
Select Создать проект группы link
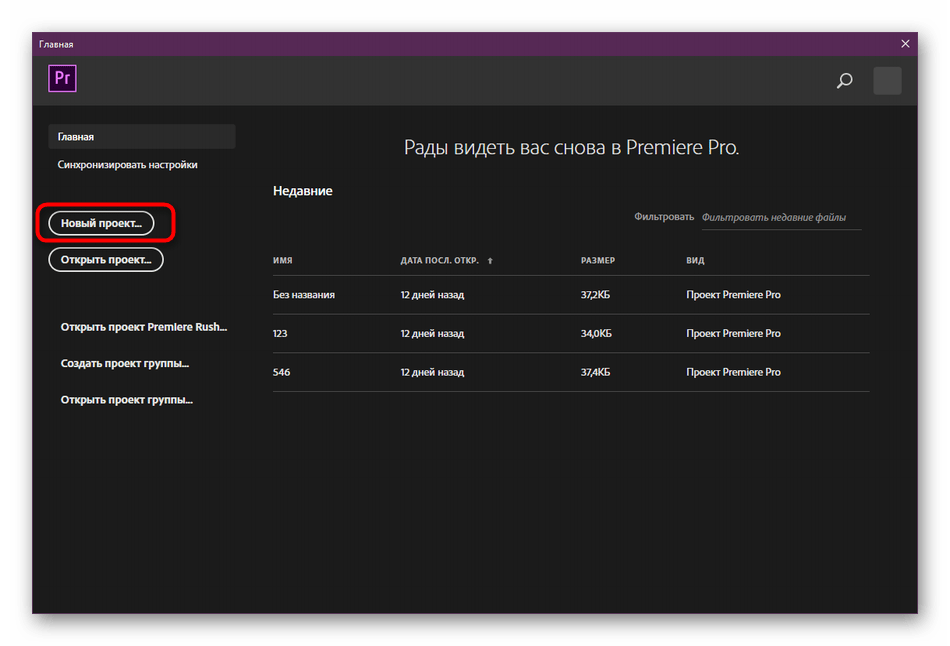pos(125,364)
